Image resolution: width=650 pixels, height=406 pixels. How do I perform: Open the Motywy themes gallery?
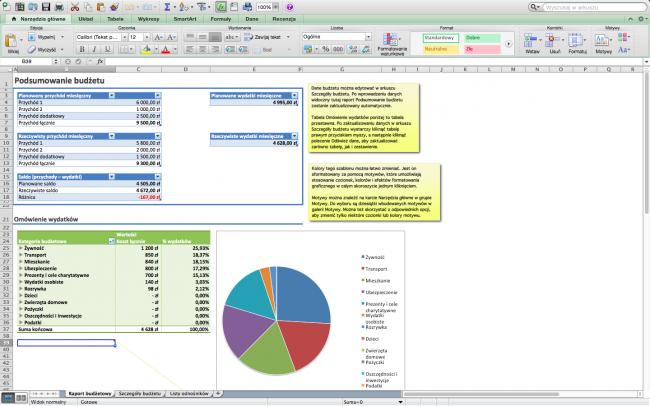[x=603, y=43]
